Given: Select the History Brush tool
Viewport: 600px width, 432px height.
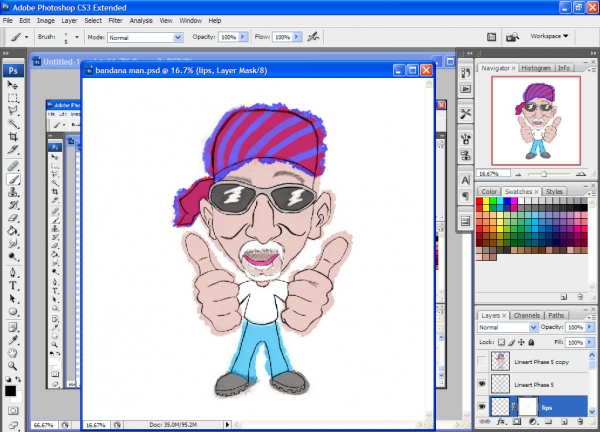Looking at the screenshot, I should tap(13, 205).
